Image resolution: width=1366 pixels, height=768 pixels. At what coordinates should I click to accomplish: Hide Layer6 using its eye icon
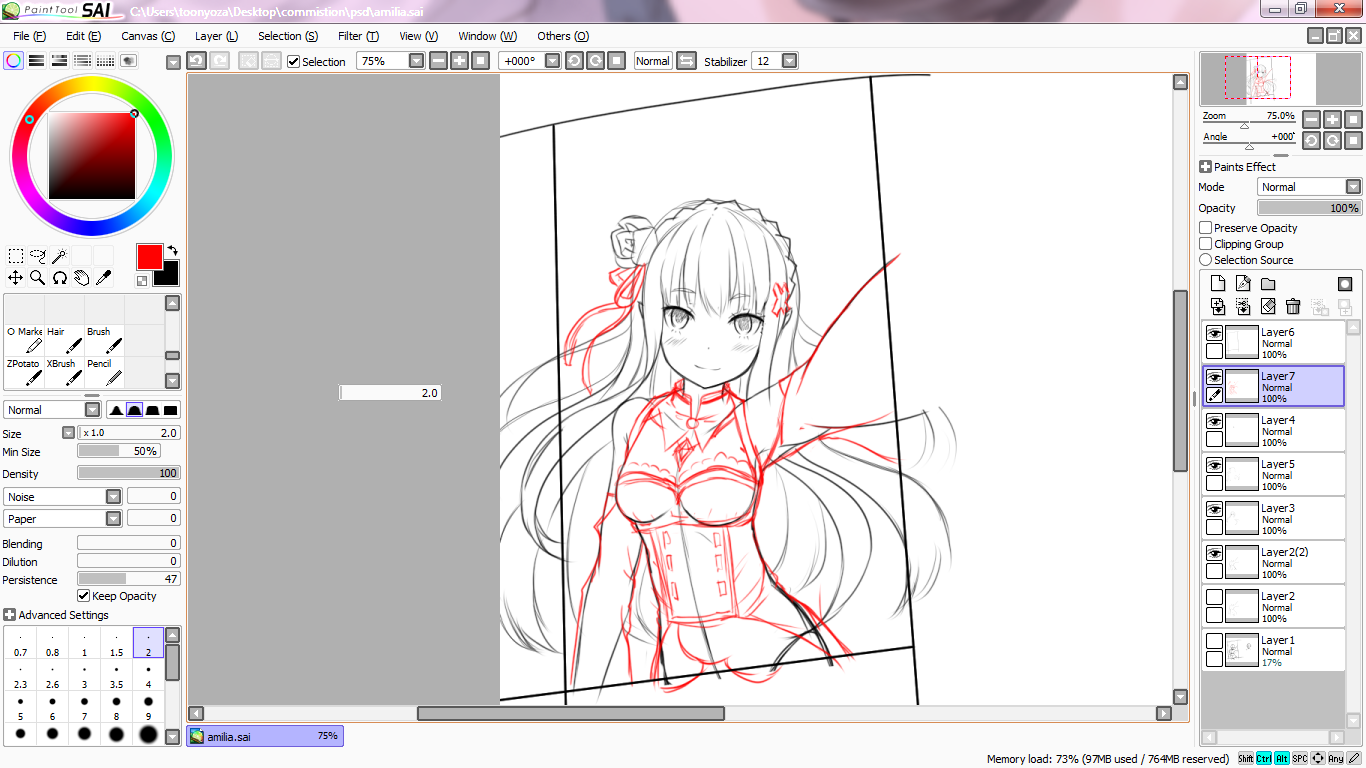coord(1214,333)
